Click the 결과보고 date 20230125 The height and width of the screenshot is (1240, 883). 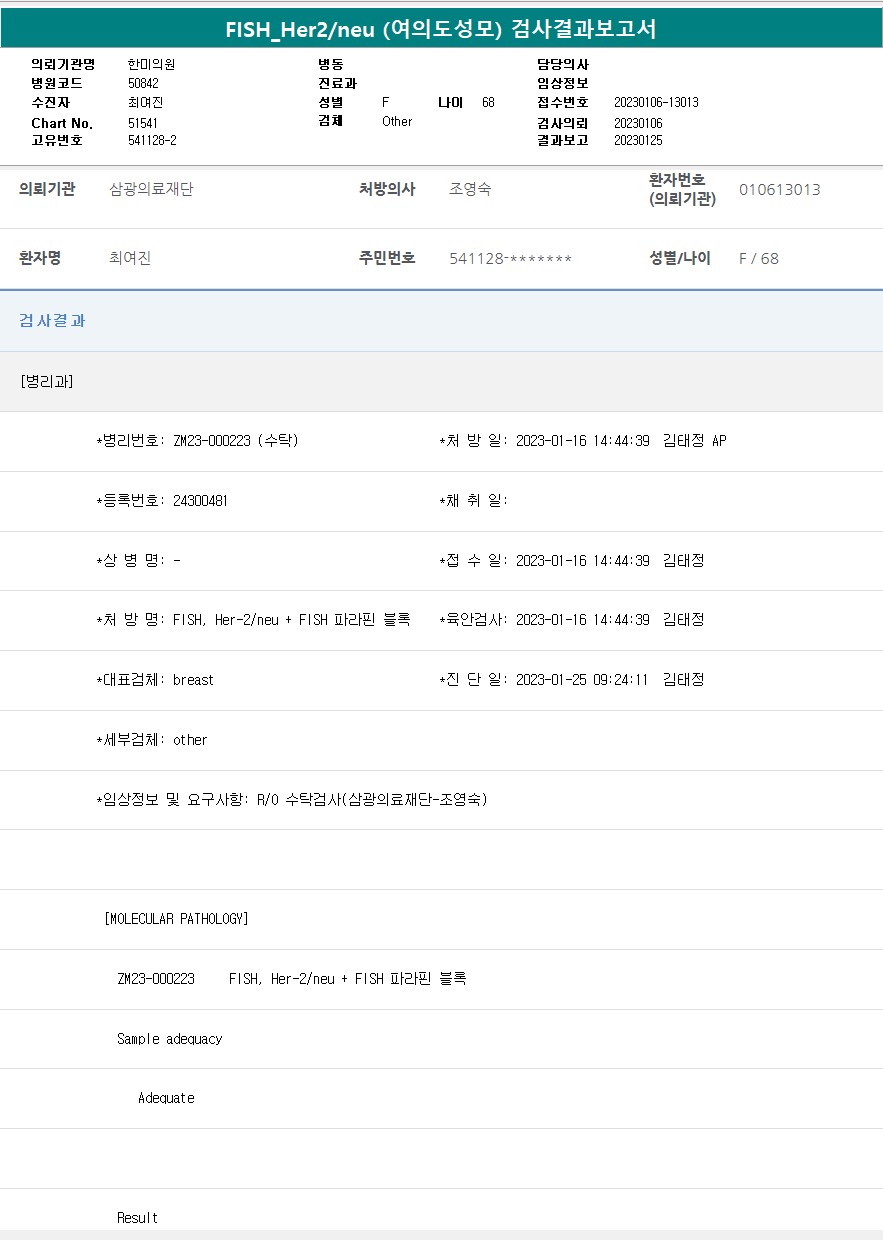pos(637,141)
